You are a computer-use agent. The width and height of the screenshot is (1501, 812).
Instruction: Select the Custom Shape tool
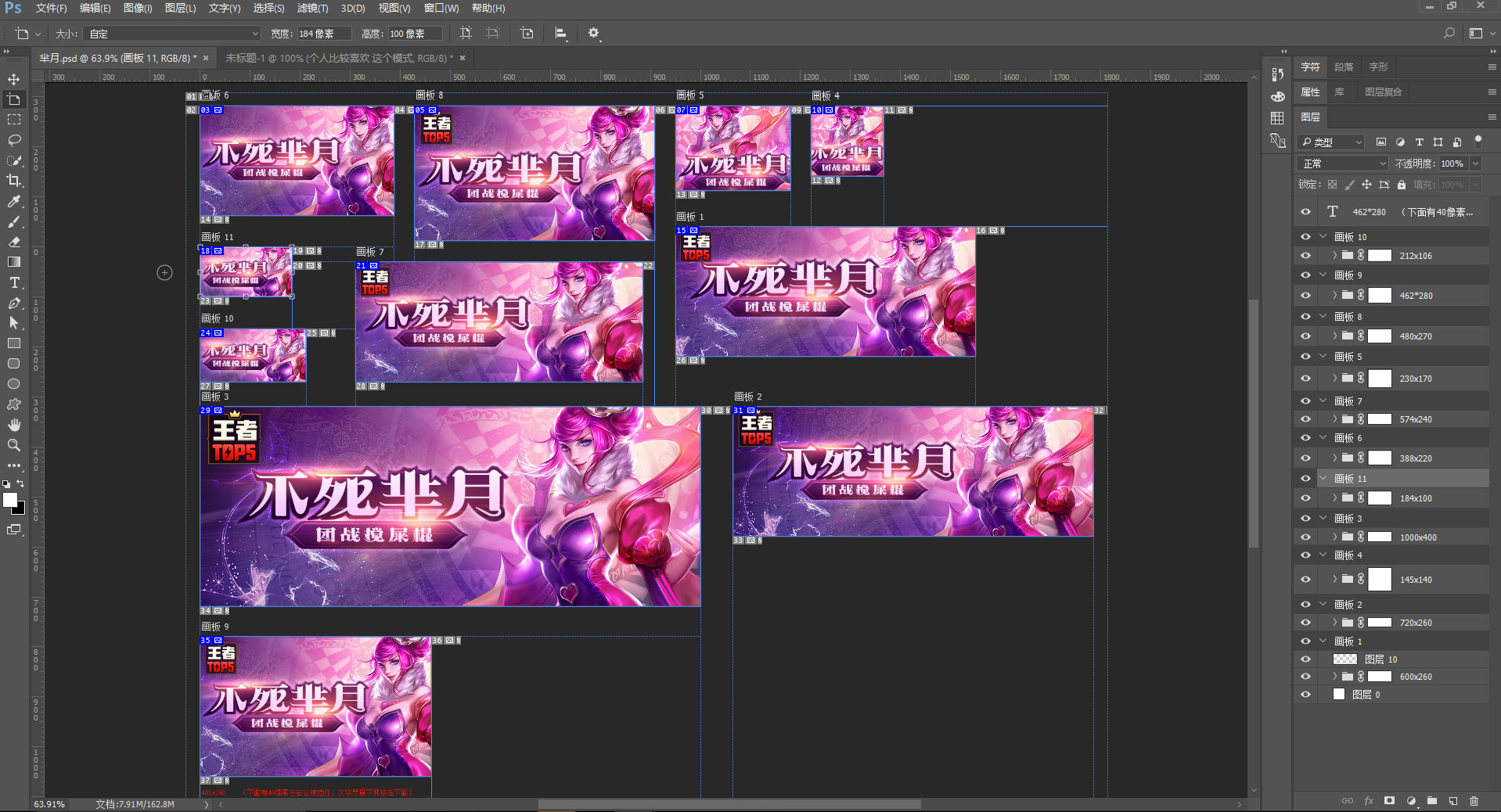click(14, 404)
